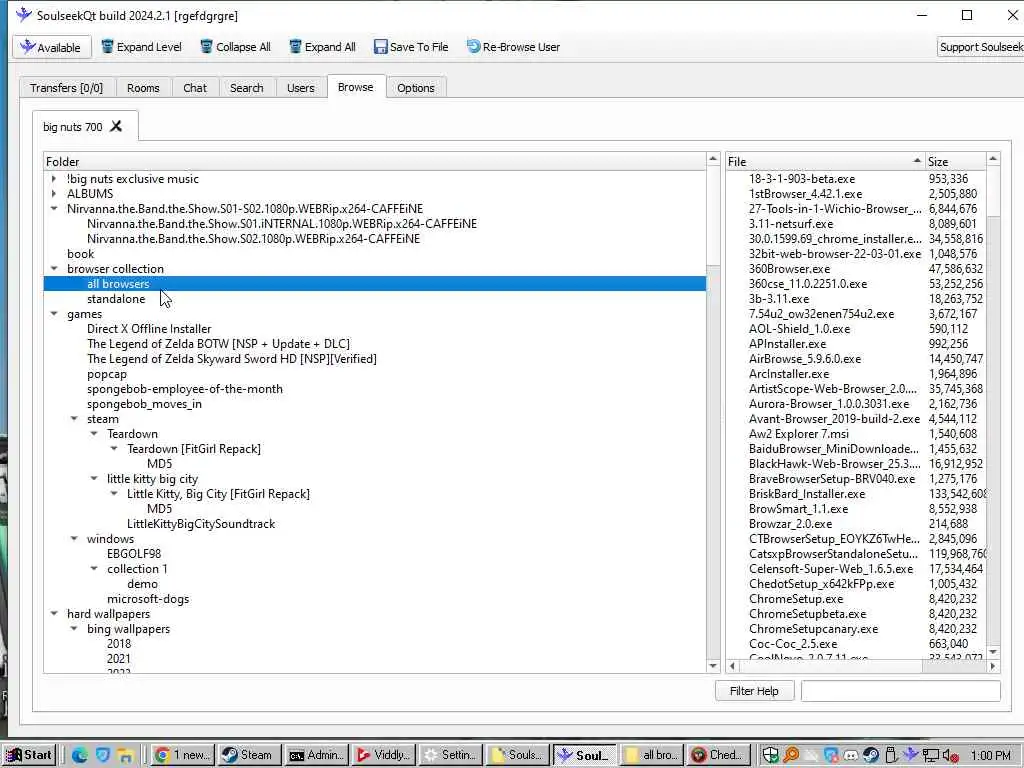Click folder tree scrollbar down arrow
Image resolution: width=1024 pixels, height=768 pixels.
(713, 666)
